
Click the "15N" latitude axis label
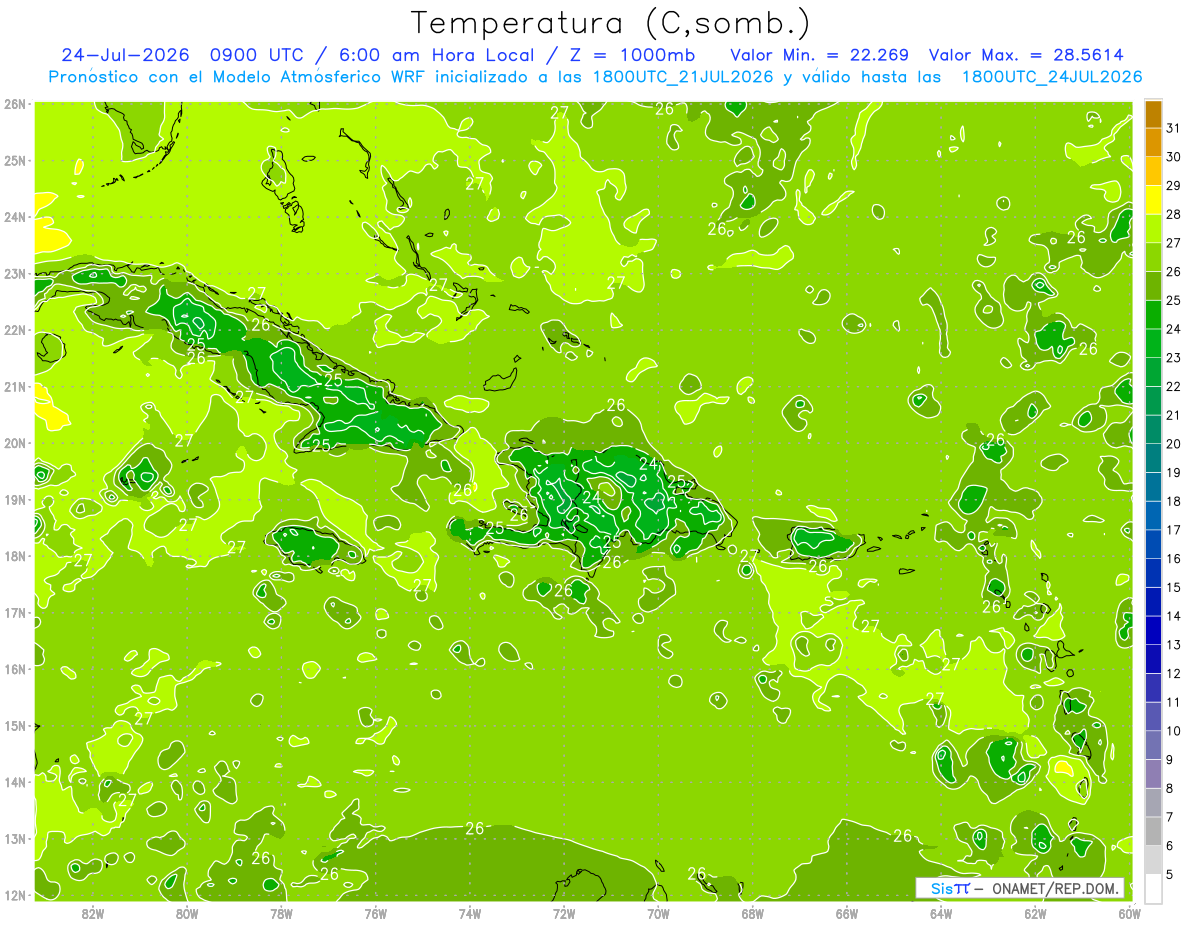click(x=15, y=725)
